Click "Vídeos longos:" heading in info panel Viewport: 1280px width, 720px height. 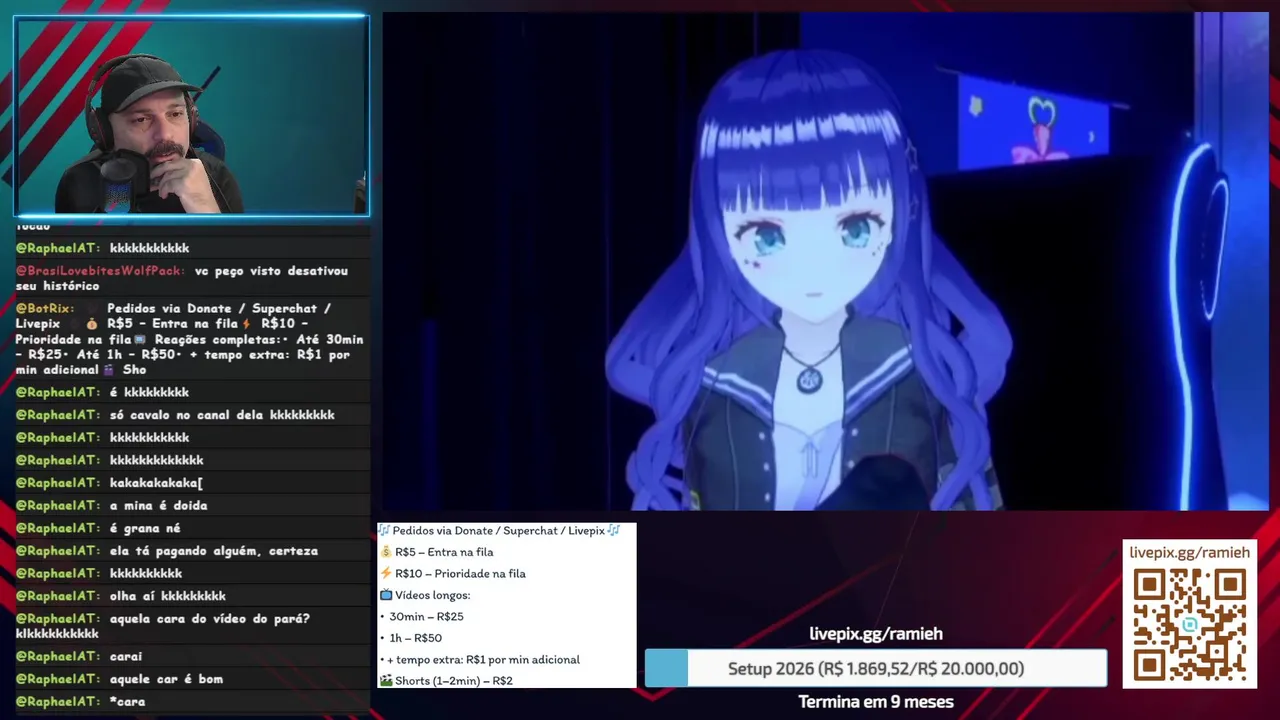432,595
